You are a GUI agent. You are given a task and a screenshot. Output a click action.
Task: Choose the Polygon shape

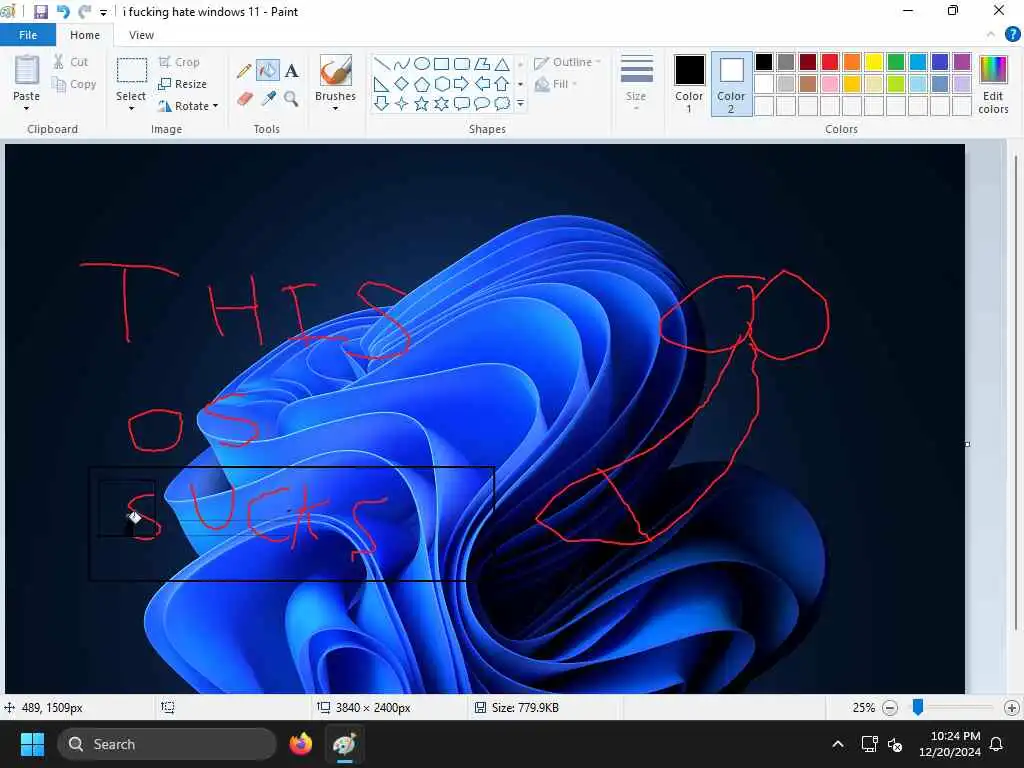coord(482,64)
